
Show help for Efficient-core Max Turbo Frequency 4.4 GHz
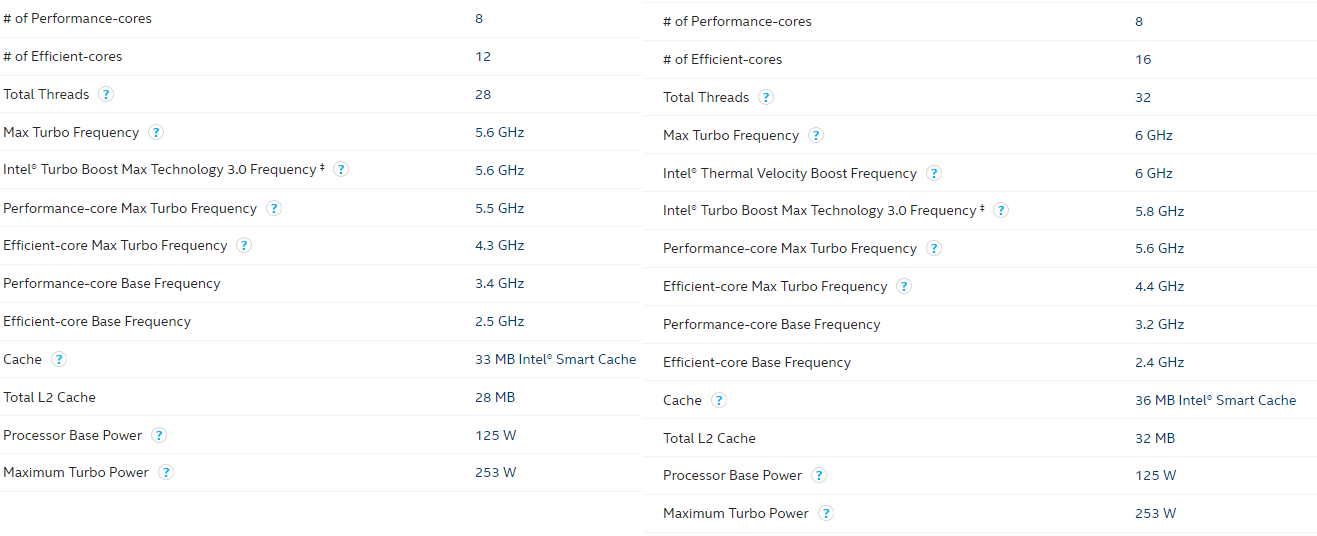click(x=904, y=287)
